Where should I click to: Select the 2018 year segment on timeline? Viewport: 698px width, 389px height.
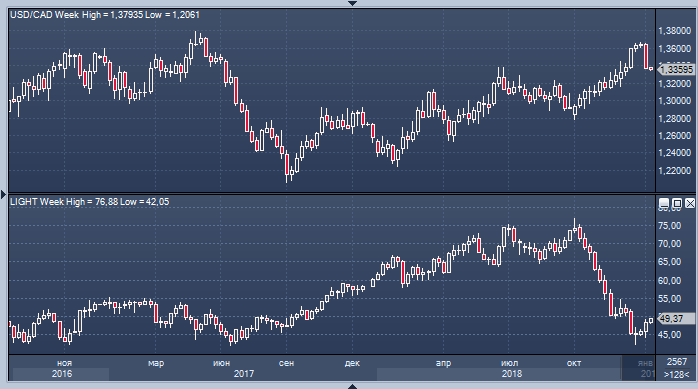point(511,374)
